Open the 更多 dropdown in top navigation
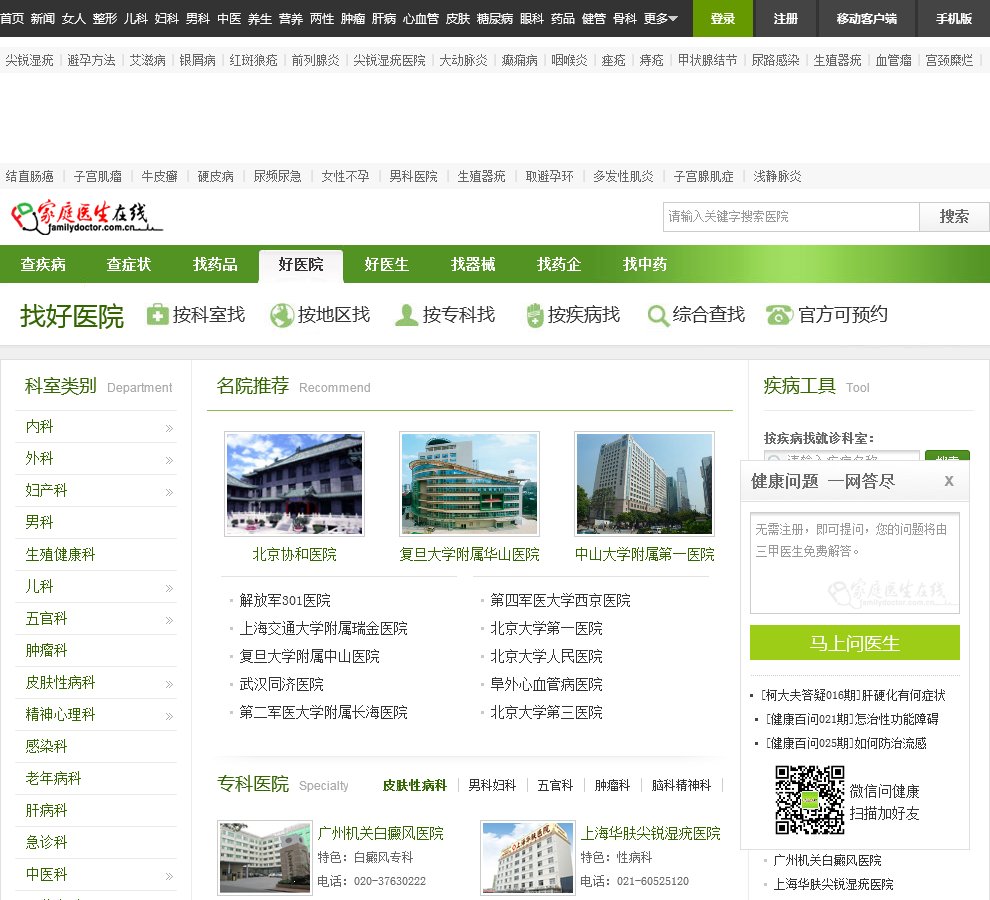Screen dimensions: 990x900 click(660, 19)
